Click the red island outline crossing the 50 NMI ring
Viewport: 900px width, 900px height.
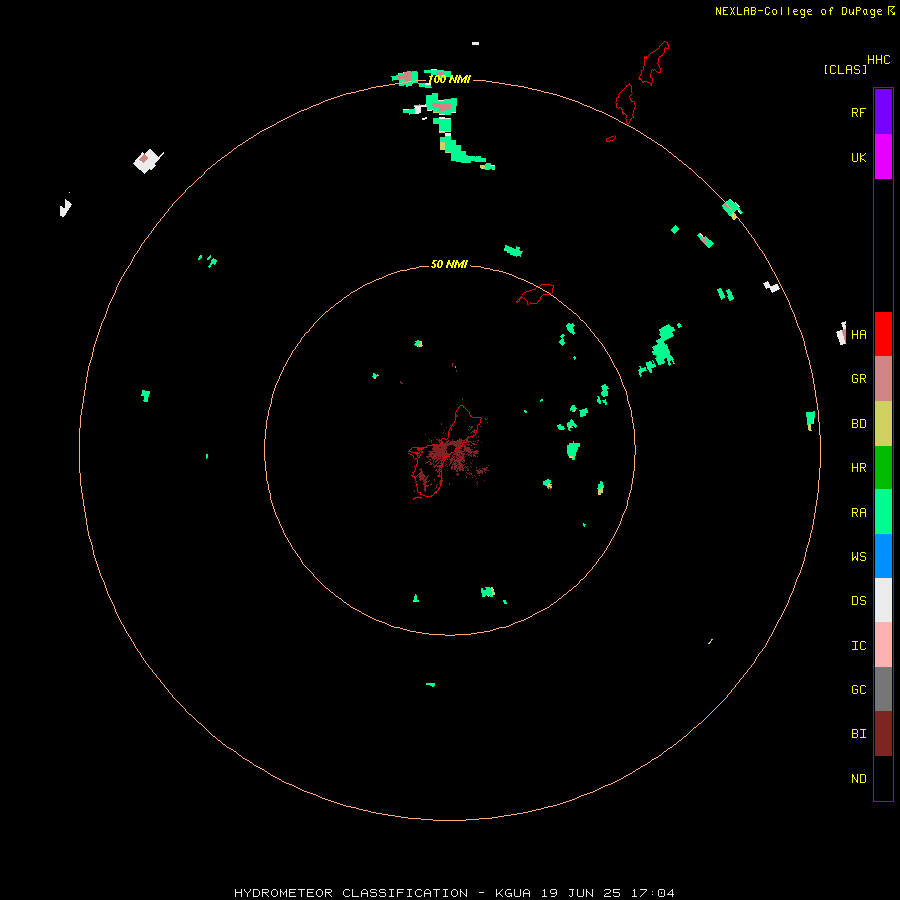click(535, 294)
